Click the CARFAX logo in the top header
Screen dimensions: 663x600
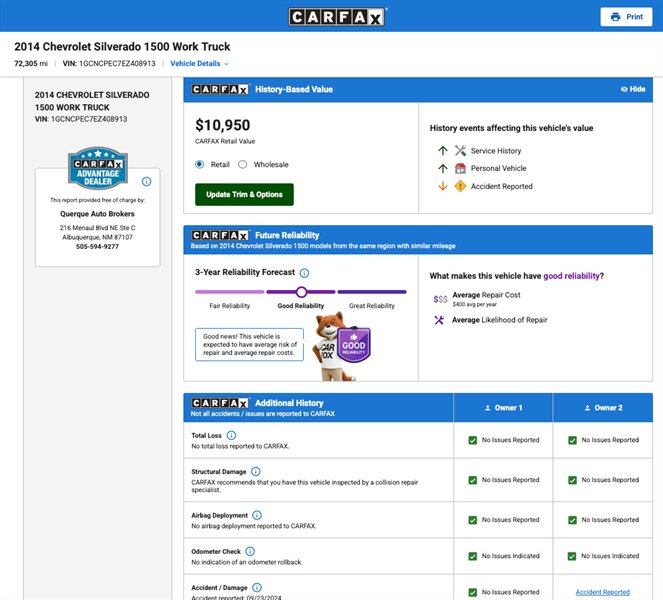(x=337, y=17)
